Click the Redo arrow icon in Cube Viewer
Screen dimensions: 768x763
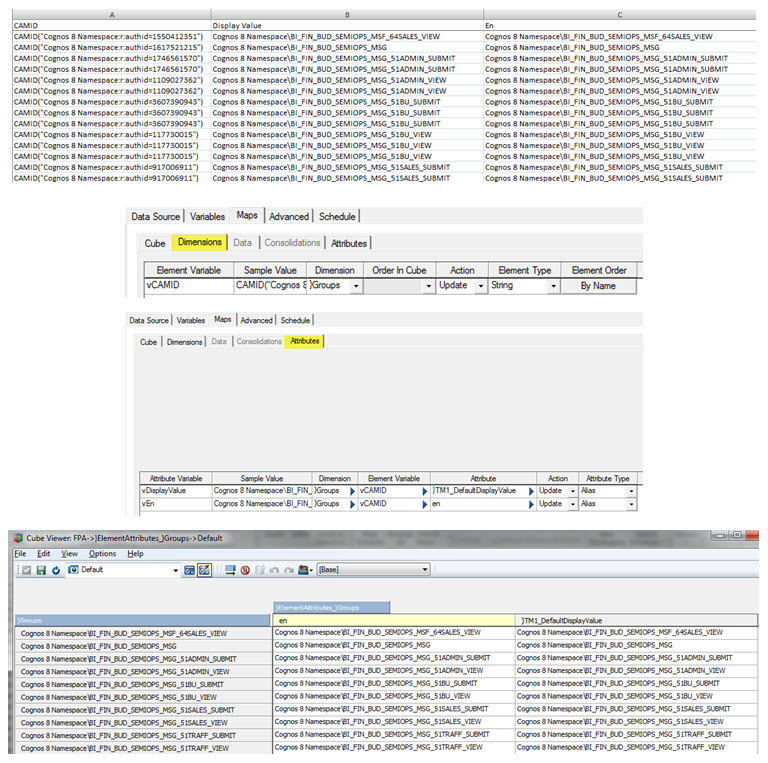point(289,570)
